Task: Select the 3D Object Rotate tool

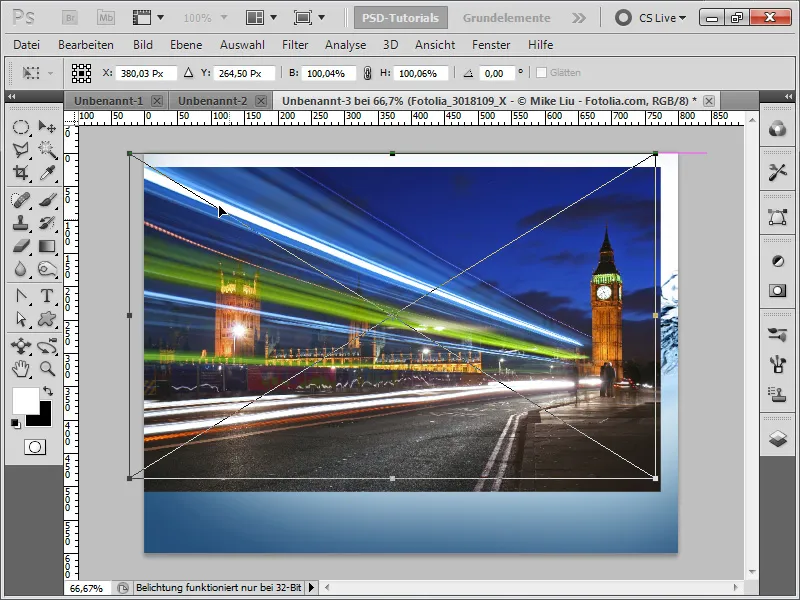Action: (x=20, y=346)
